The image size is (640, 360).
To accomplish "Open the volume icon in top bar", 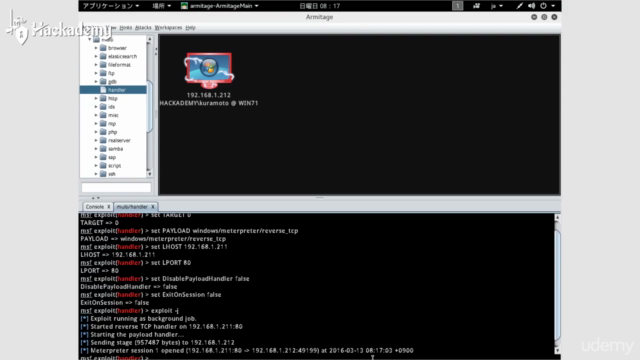I will pyautogui.click(x=531, y=6).
